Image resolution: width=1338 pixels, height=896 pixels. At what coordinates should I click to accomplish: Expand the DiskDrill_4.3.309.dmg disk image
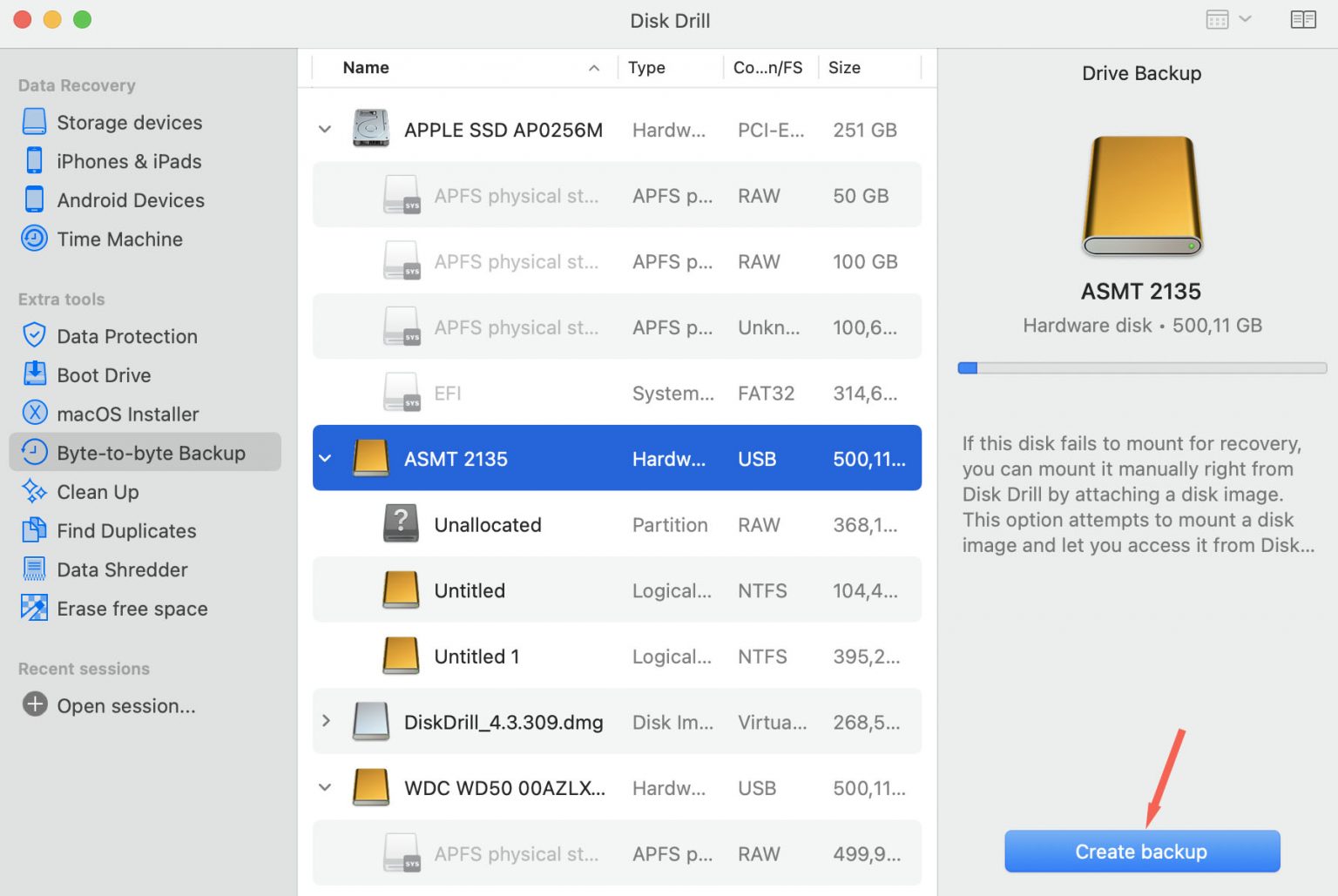click(327, 721)
